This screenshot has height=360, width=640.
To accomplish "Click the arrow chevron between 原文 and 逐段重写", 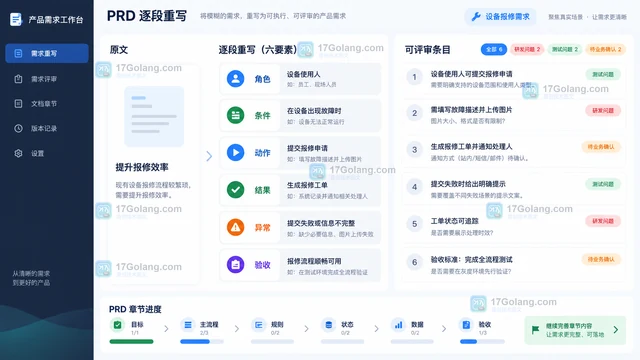I will 209,156.
